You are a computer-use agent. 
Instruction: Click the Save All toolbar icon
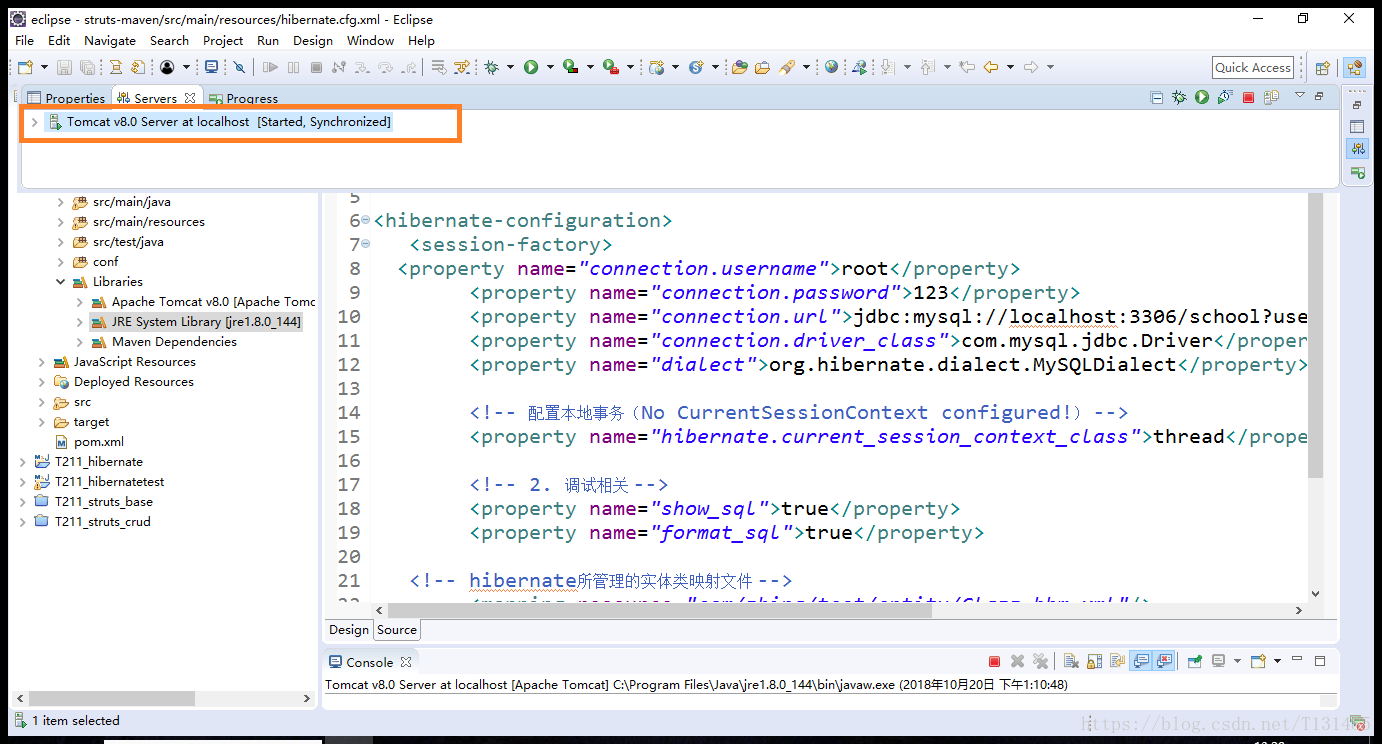point(88,67)
